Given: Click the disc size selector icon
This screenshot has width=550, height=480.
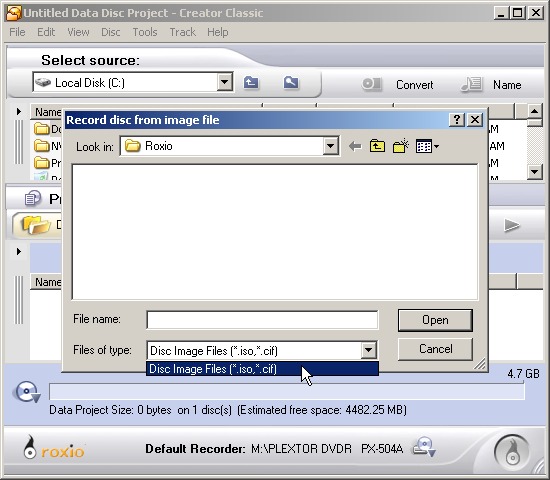Looking at the screenshot, I should pos(27,392).
